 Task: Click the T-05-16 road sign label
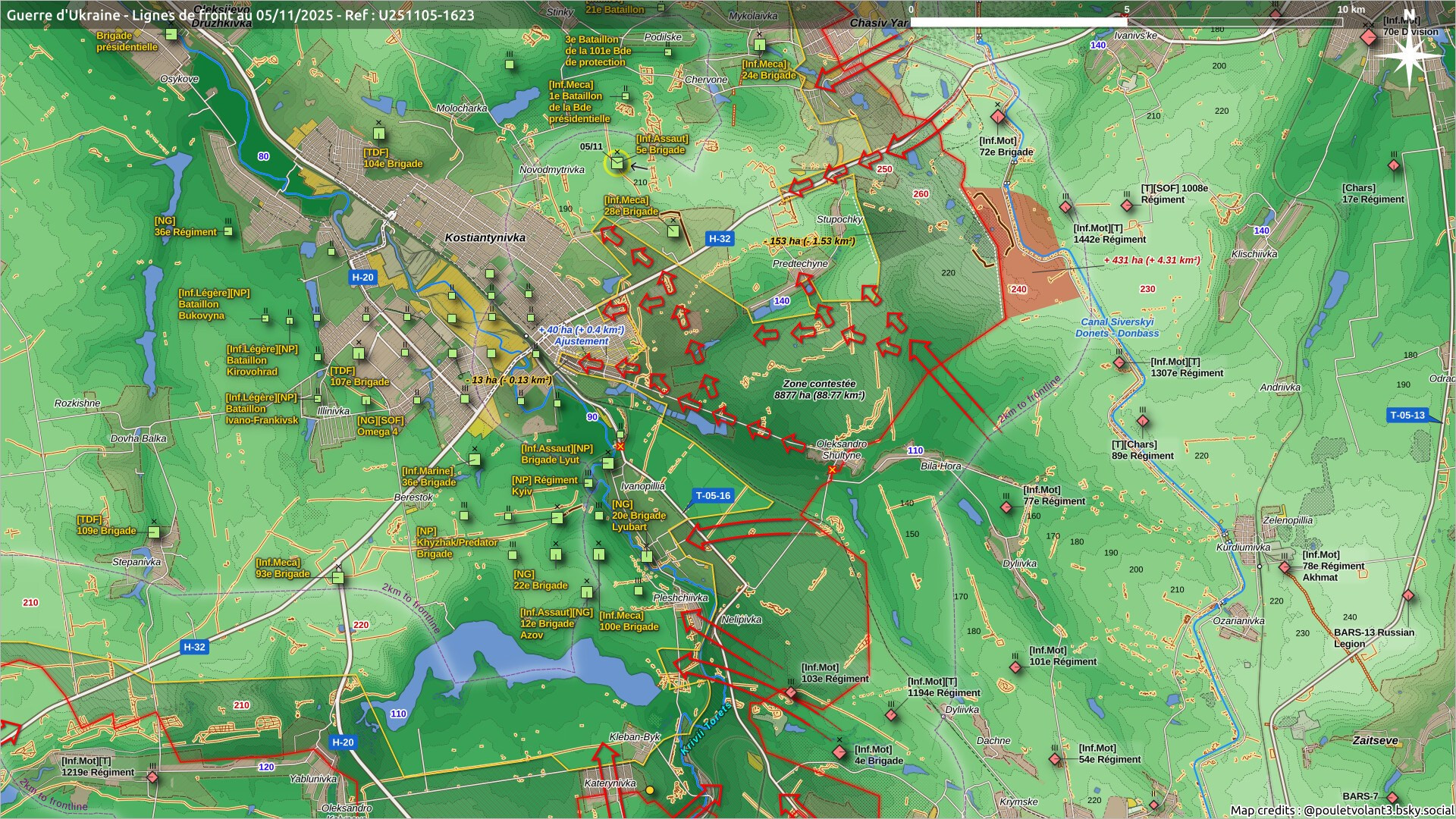pos(712,496)
